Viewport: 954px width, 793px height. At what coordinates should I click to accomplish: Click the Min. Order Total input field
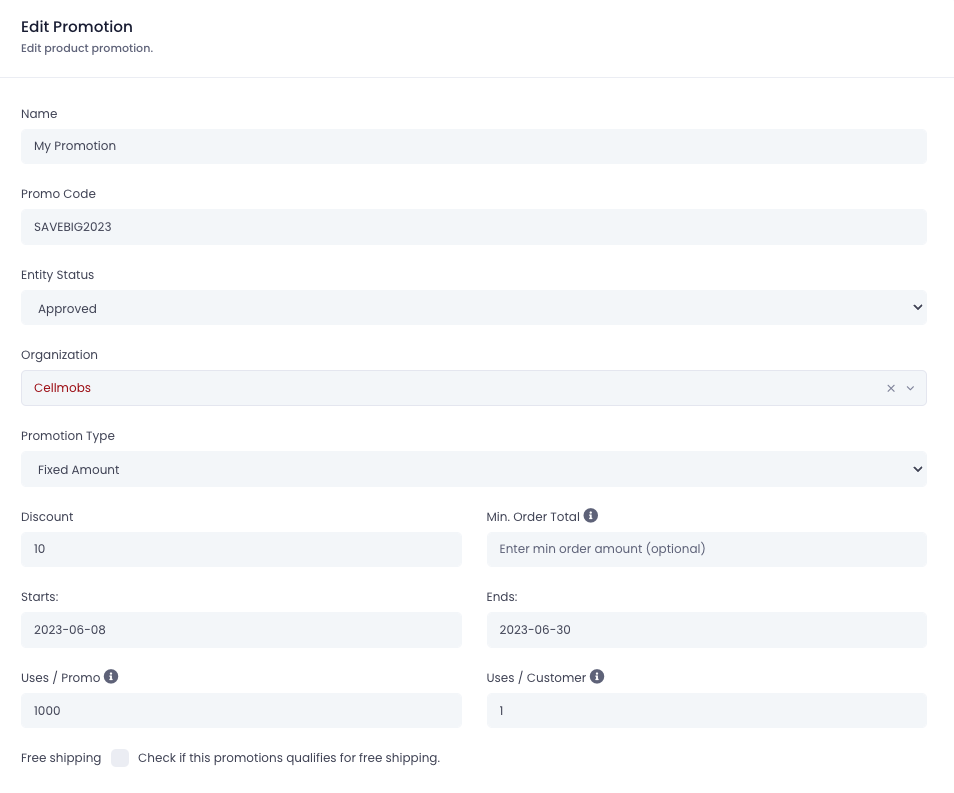[706, 549]
